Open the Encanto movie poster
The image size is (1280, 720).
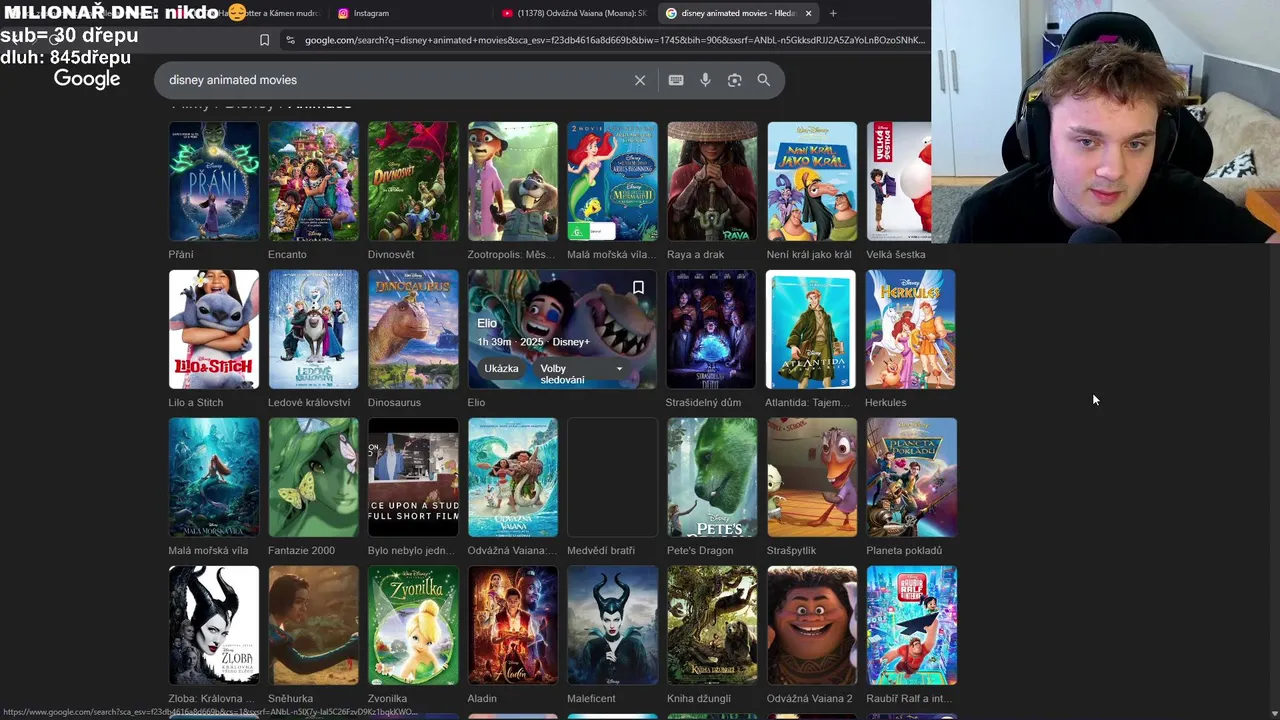313,181
